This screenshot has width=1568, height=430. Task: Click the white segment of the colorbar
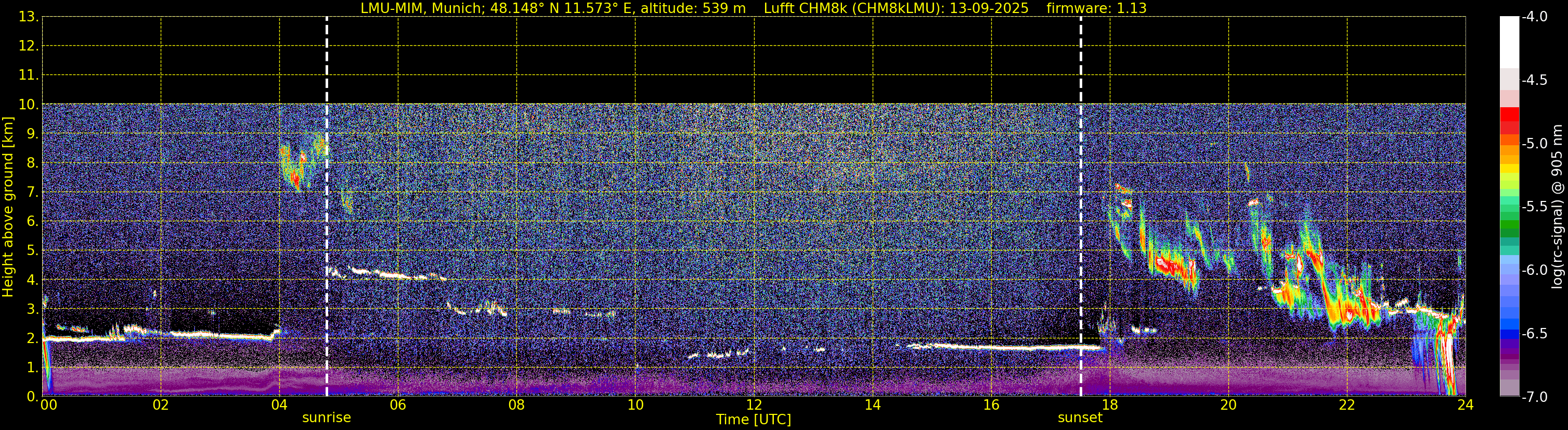click(x=1509, y=42)
